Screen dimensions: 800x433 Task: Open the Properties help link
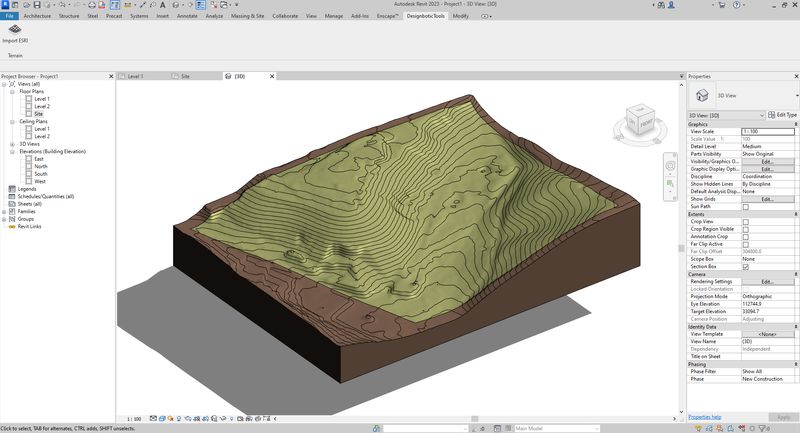click(x=705, y=417)
